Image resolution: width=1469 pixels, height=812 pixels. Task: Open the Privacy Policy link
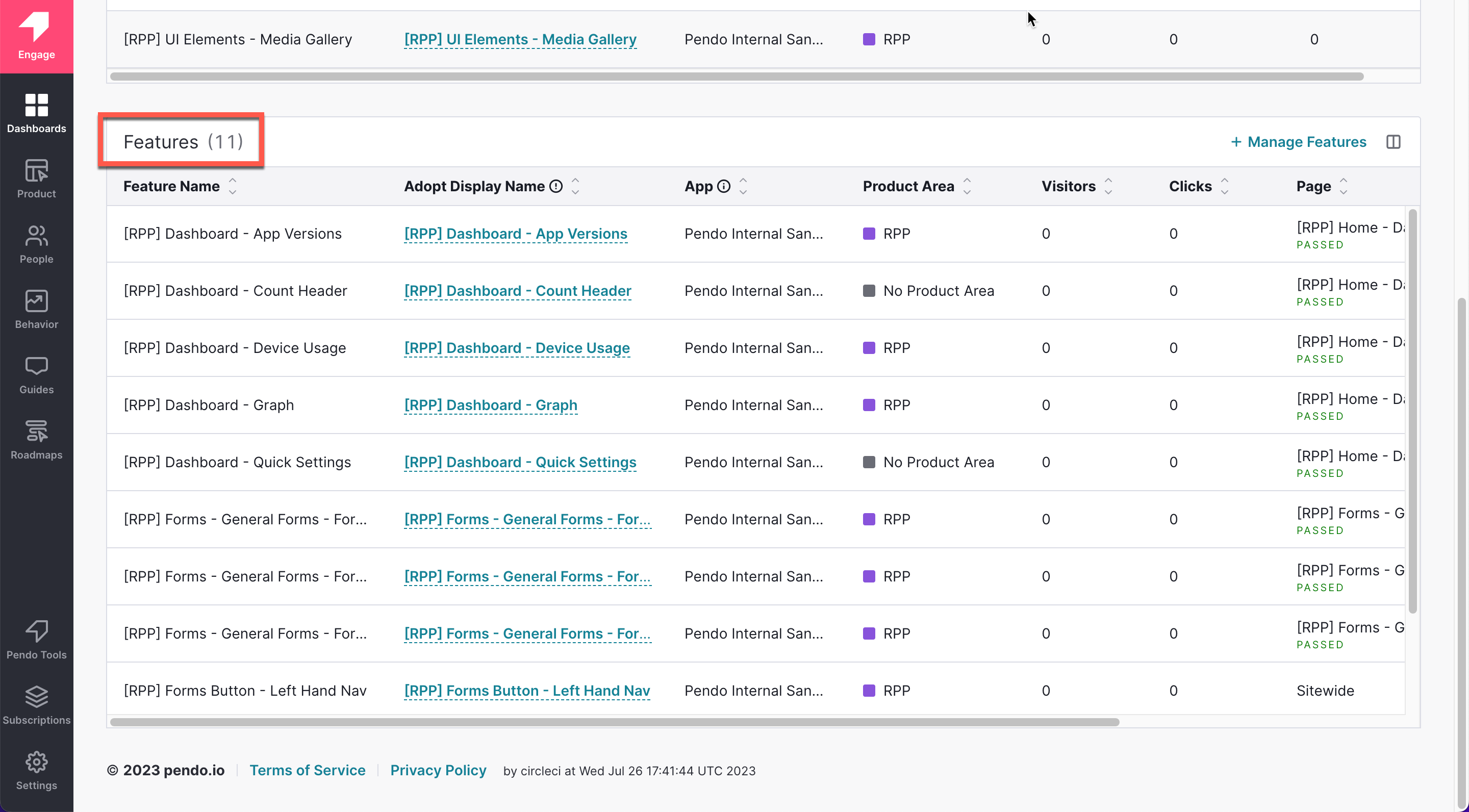(438, 770)
